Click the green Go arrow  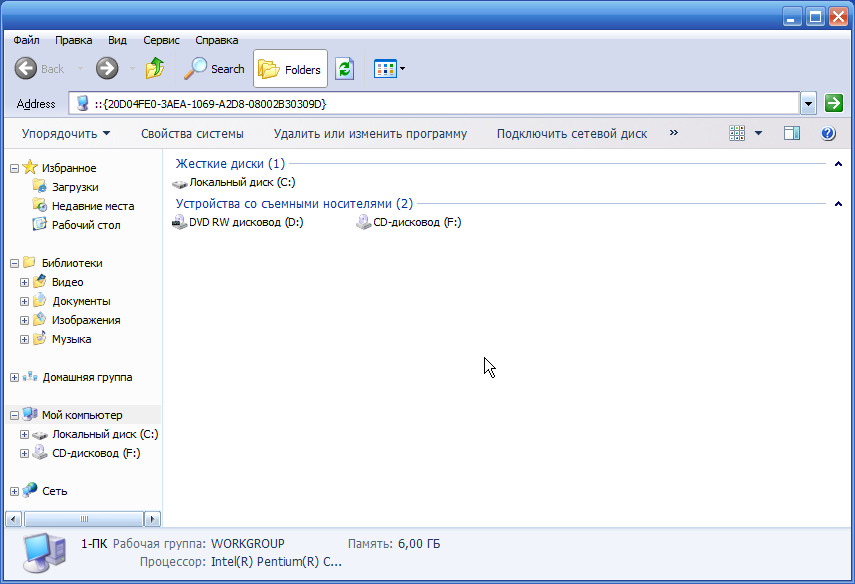coord(834,103)
